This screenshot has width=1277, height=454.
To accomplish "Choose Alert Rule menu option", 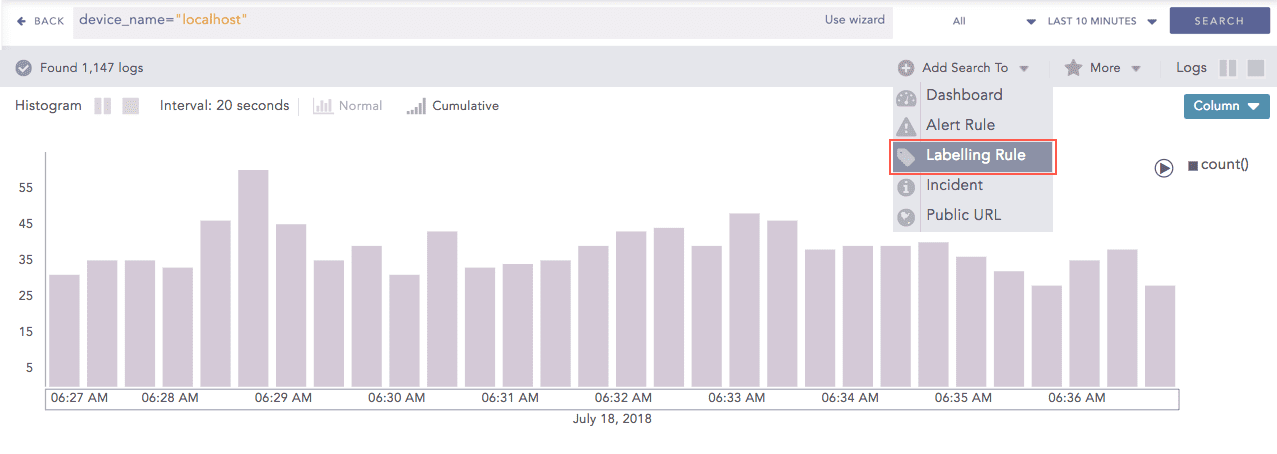I will click(960, 125).
